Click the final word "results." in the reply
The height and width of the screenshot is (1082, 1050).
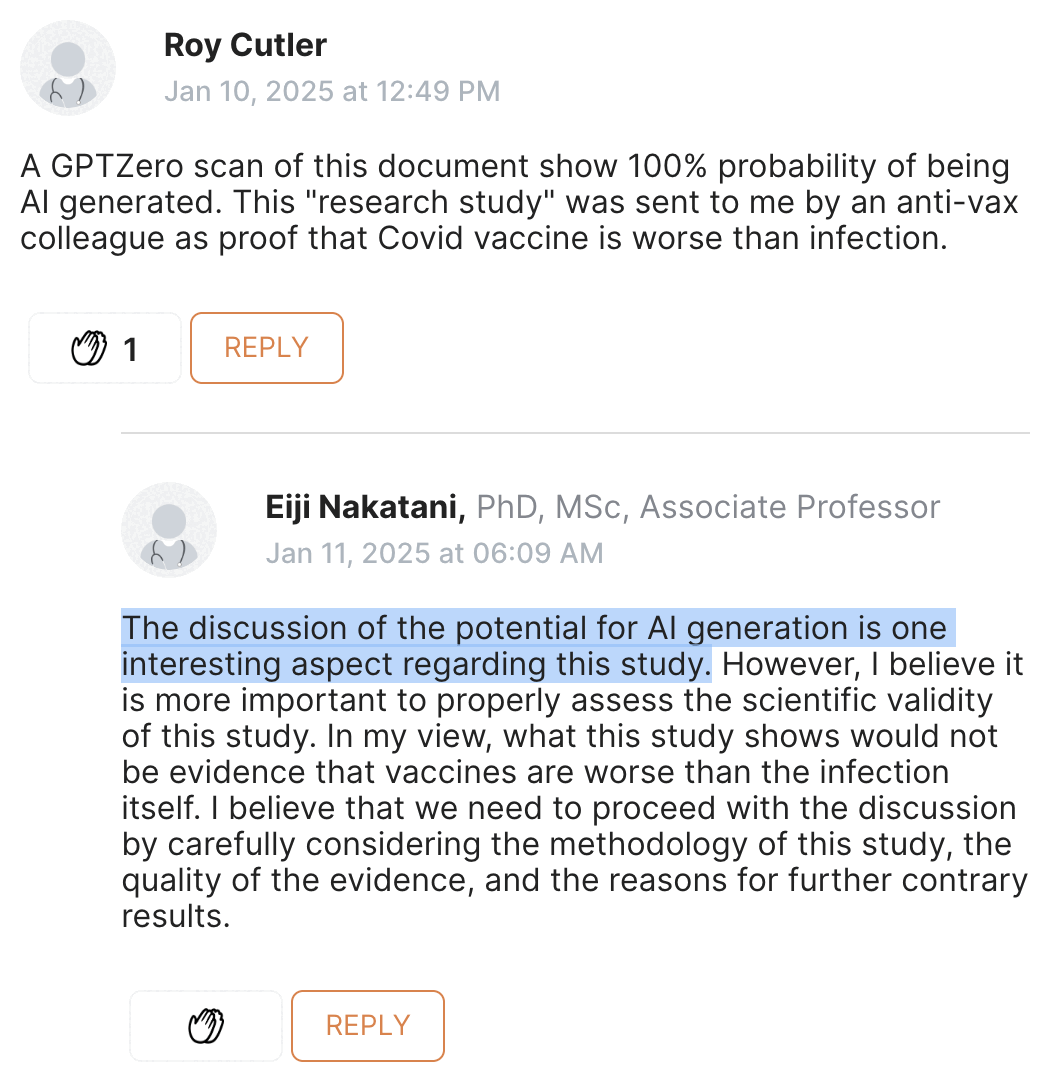click(176, 917)
